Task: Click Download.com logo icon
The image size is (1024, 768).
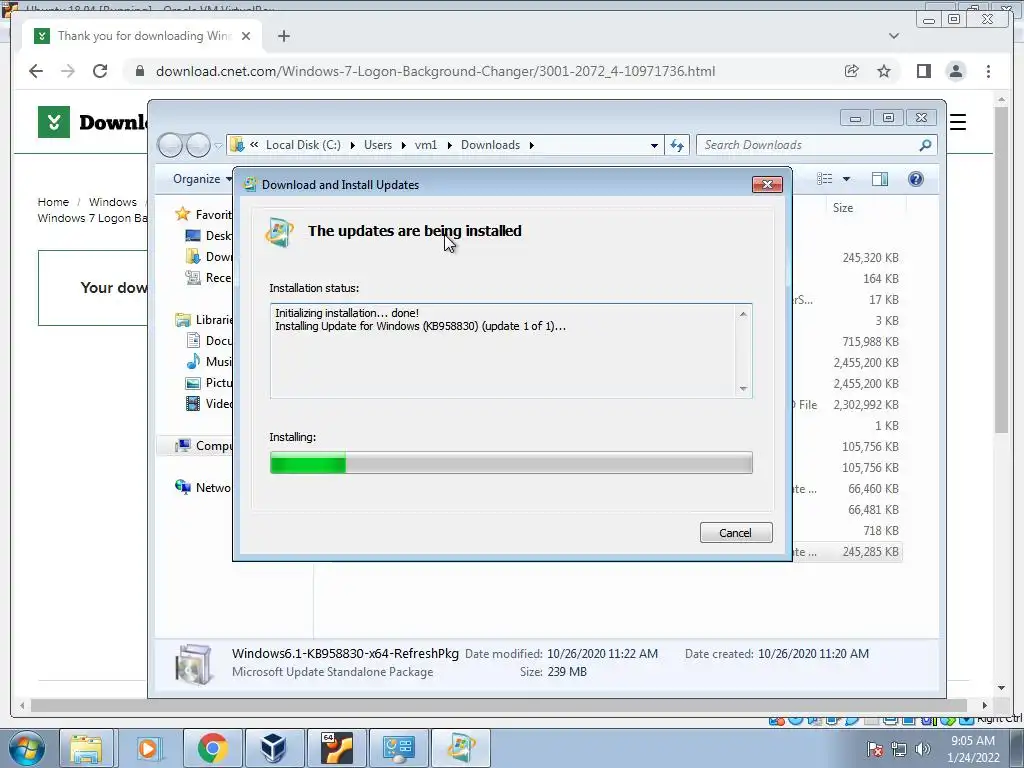Action: (x=54, y=122)
